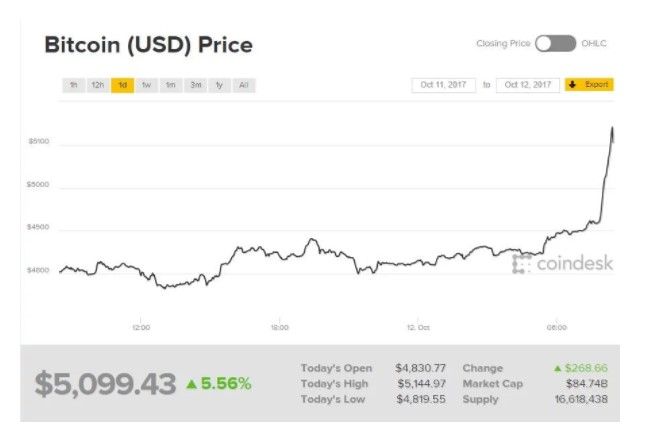Select the 12h time range
The width and height of the screenshot is (646, 439).
97,85
